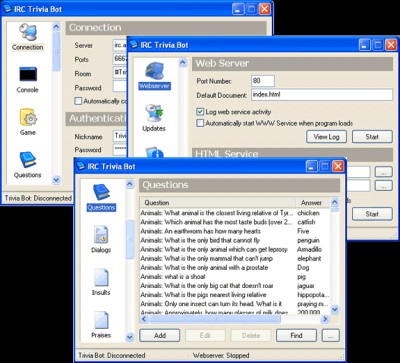Screen dimensions: 400x363
Task: Click the down arrow of the front window sidebar scrollbar
Action: 130,337
